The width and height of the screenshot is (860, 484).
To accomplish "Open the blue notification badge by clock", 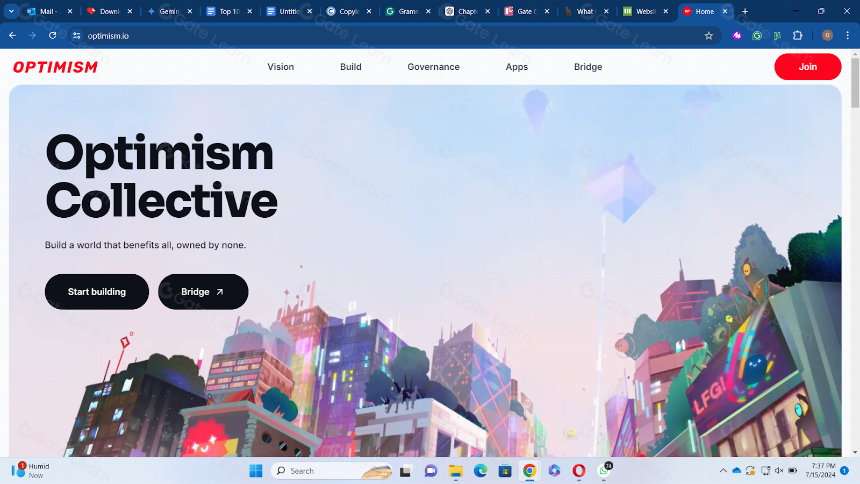I will 845,471.
